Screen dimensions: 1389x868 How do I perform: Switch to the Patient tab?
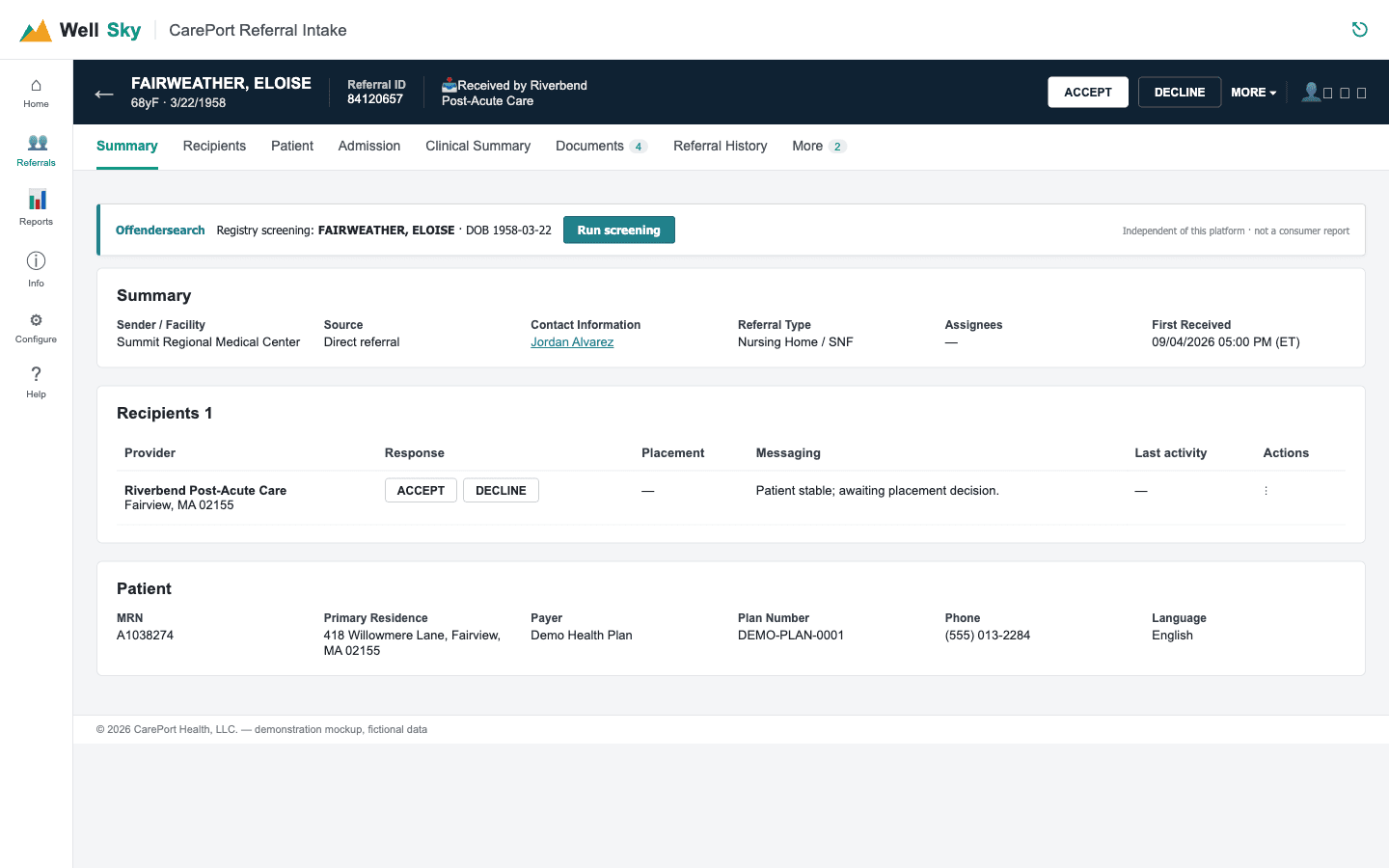point(292,146)
